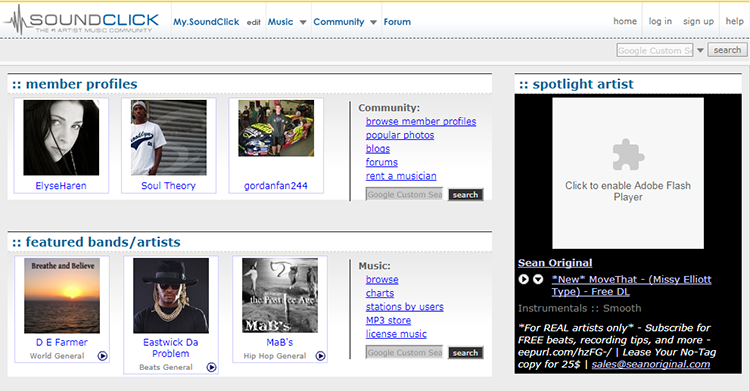Expand the Music menu dropdown arrow
750x391 pixels.
(x=303, y=22)
